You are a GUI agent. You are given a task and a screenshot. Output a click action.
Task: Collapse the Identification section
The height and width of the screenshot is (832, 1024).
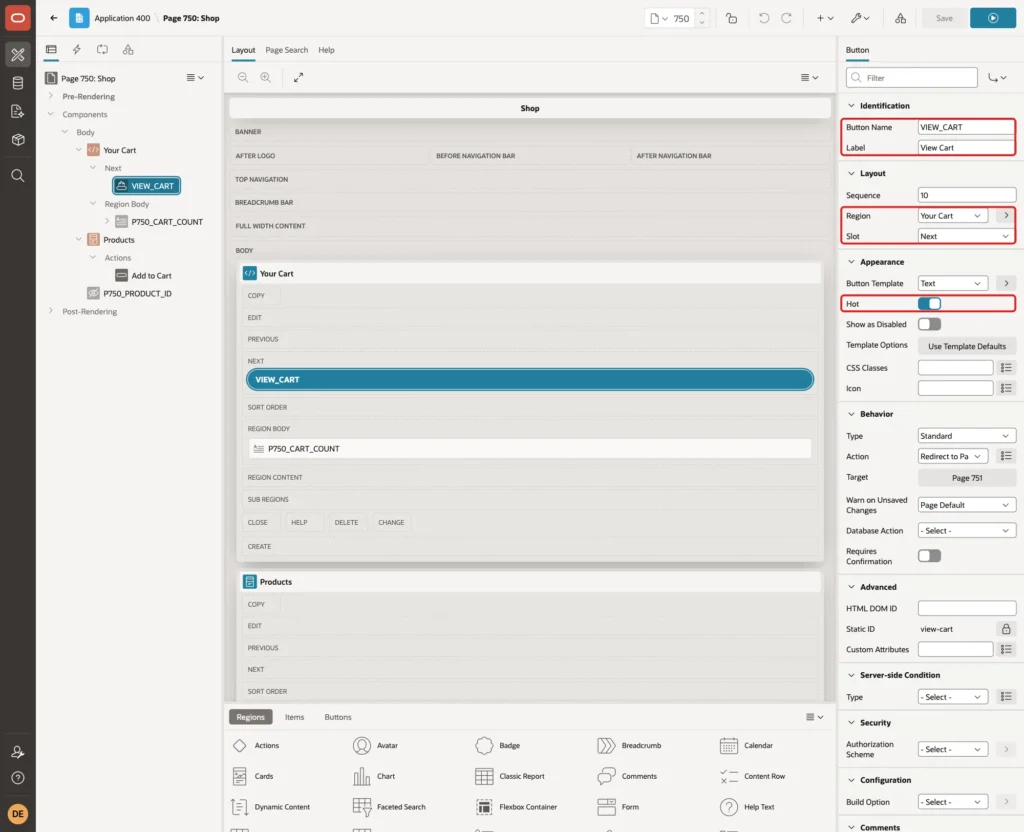852,106
